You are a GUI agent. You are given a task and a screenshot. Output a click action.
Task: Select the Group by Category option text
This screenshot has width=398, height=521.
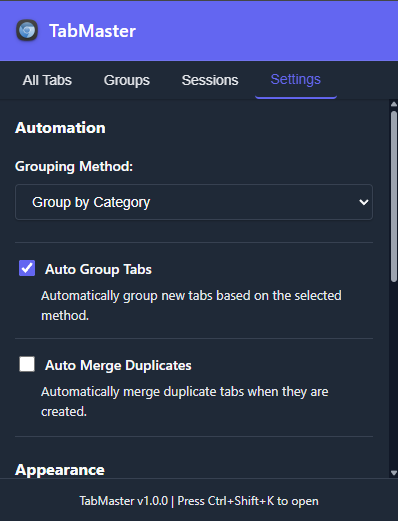coord(91,202)
